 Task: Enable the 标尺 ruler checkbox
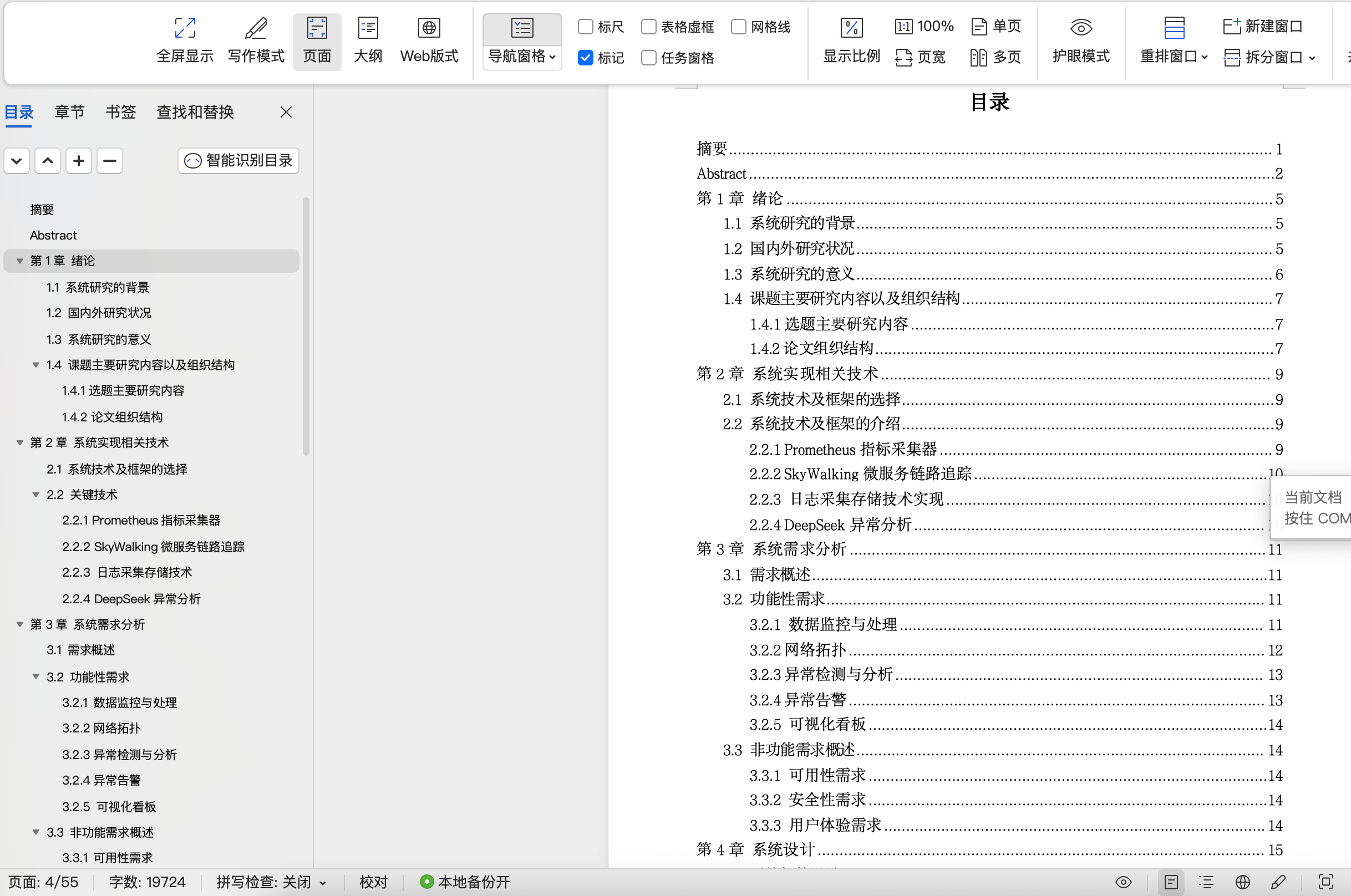[586, 26]
